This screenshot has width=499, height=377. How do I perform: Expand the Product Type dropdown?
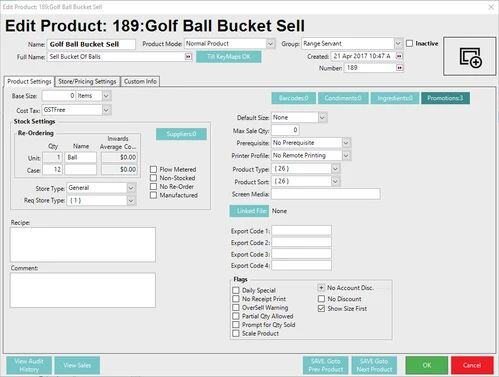pyautogui.click(x=335, y=169)
